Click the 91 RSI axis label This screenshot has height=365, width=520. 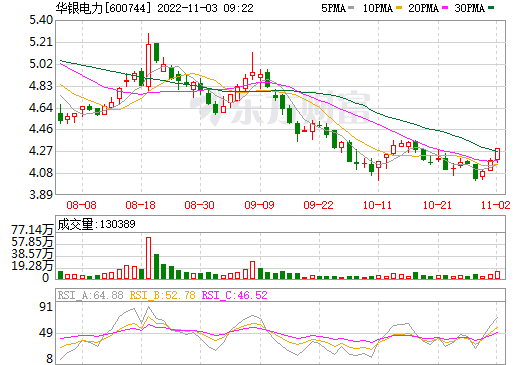coord(46,306)
